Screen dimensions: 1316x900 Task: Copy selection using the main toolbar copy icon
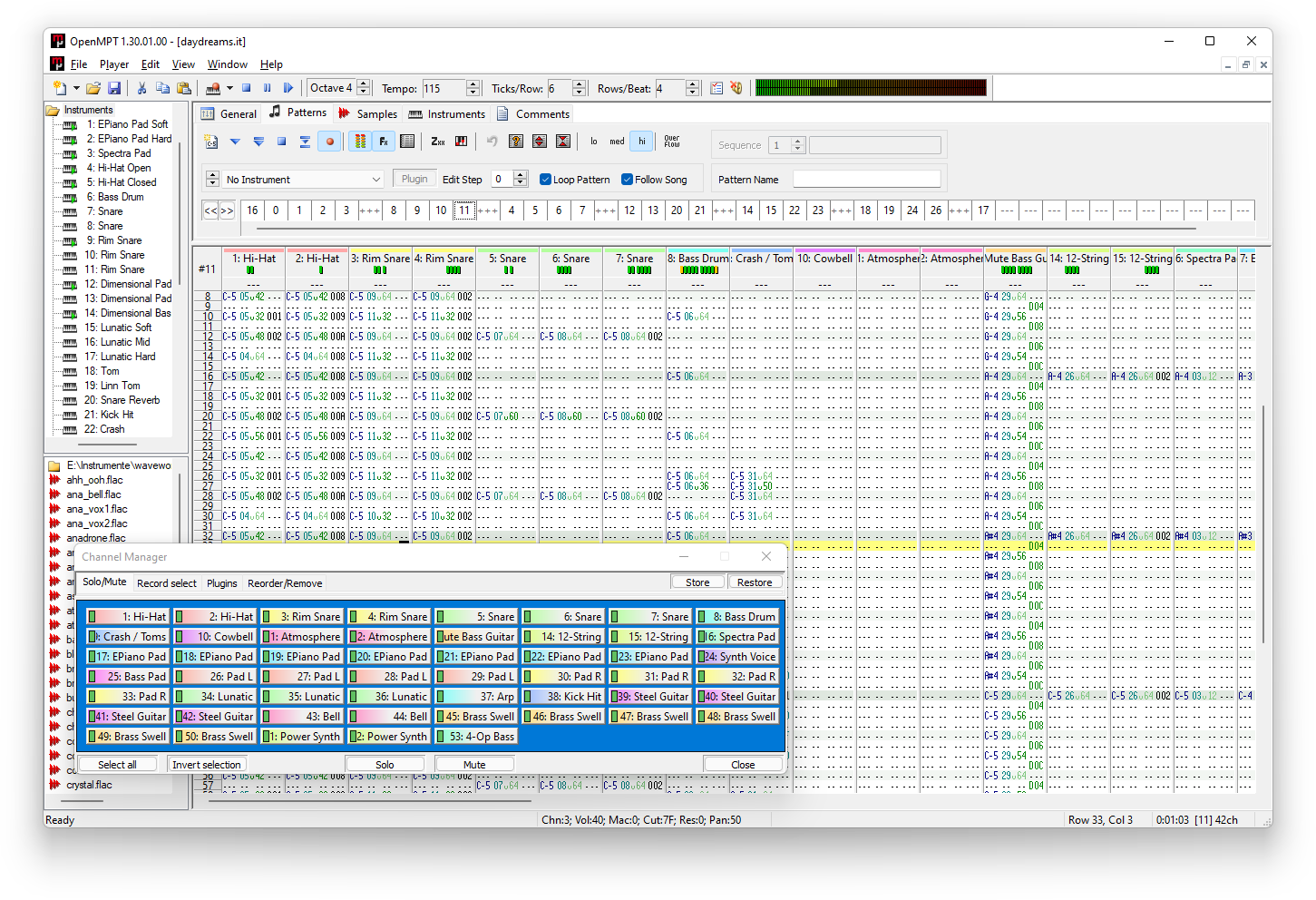click(162, 88)
